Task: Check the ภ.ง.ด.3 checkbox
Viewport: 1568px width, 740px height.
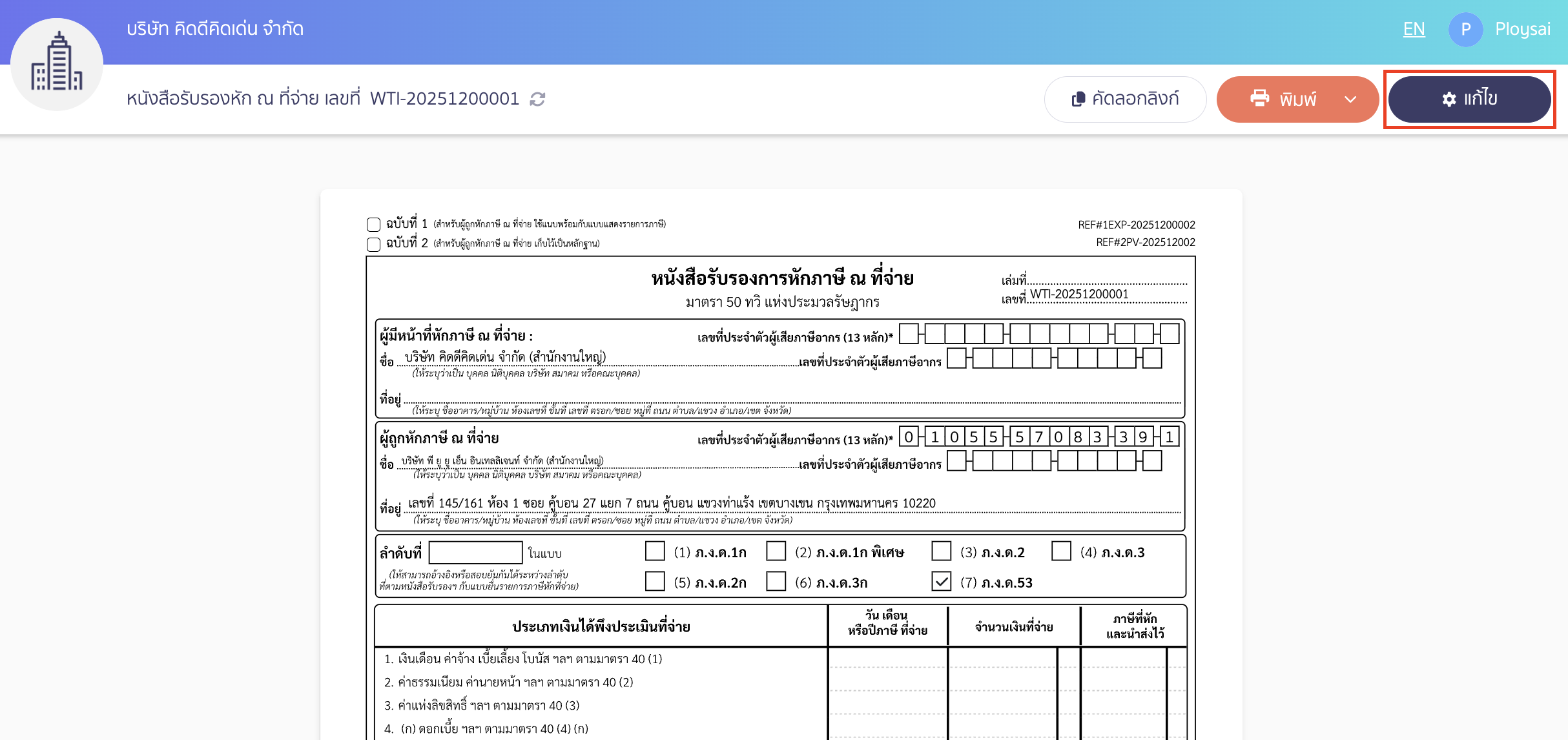Action: coord(1062,551)
